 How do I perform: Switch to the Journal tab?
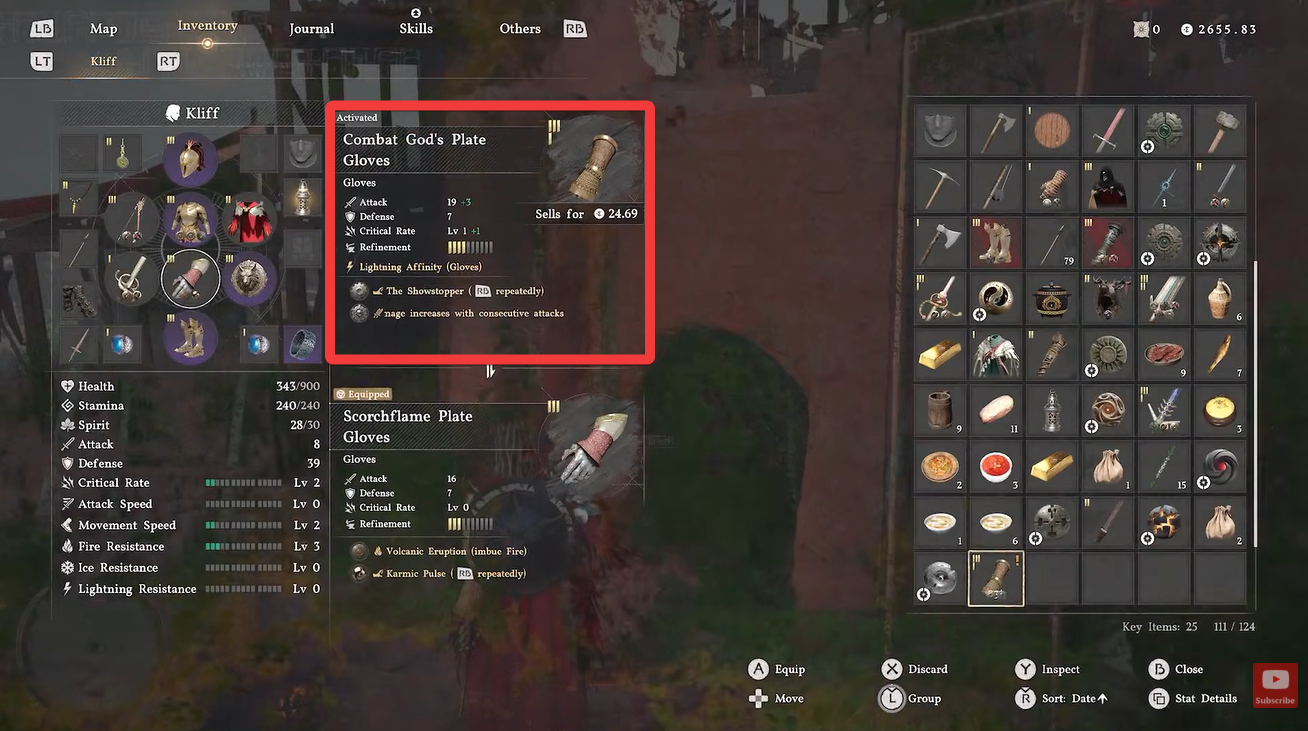tap(312, 29)
